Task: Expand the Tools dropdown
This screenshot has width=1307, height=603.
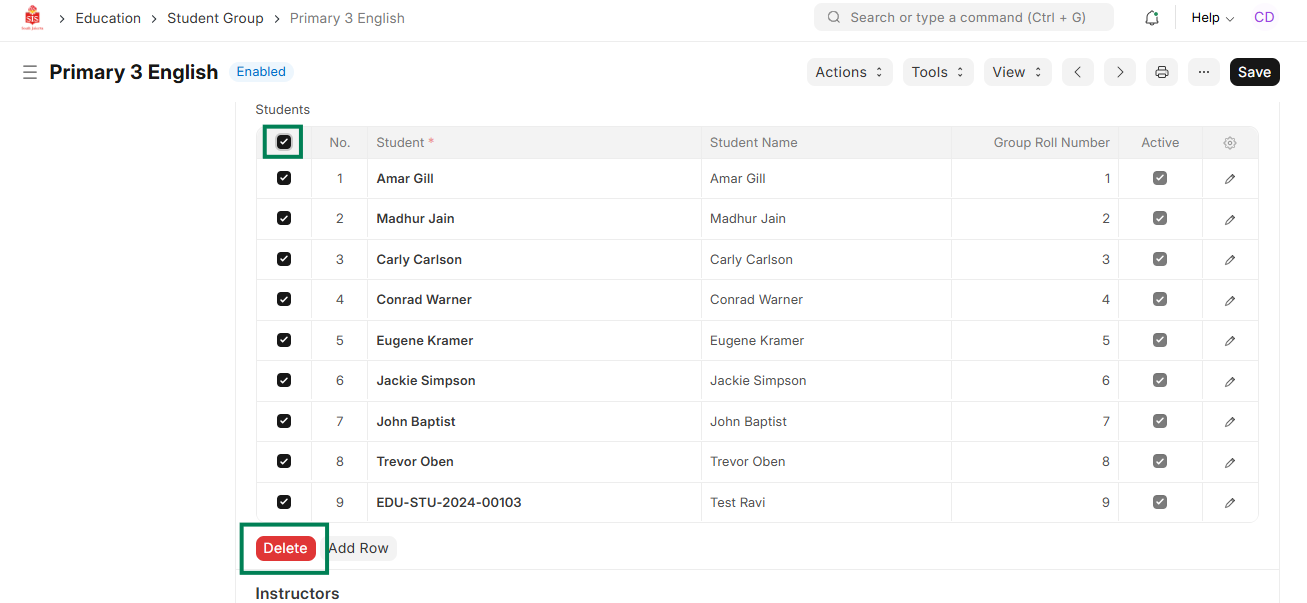Action: pyautogui.click(x=937, y=72)
